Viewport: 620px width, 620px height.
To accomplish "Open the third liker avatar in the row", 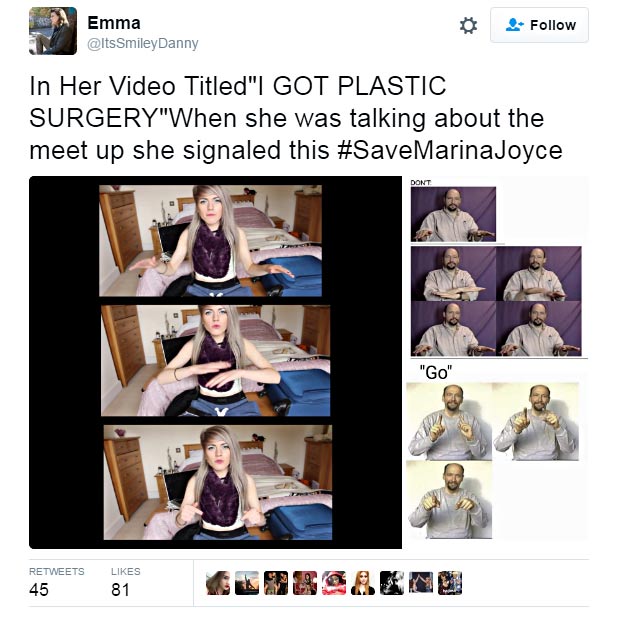I will click(275, 583).
